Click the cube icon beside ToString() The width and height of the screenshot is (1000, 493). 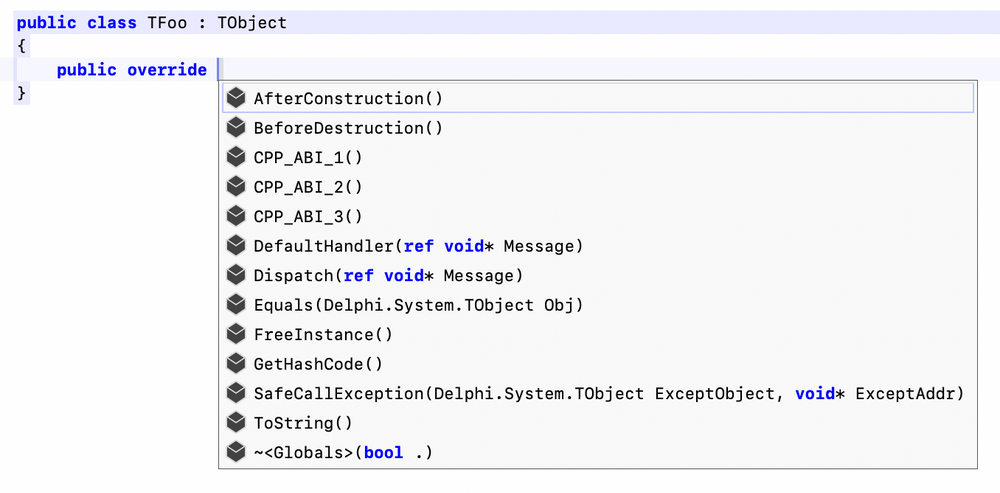tap(236, 423)
